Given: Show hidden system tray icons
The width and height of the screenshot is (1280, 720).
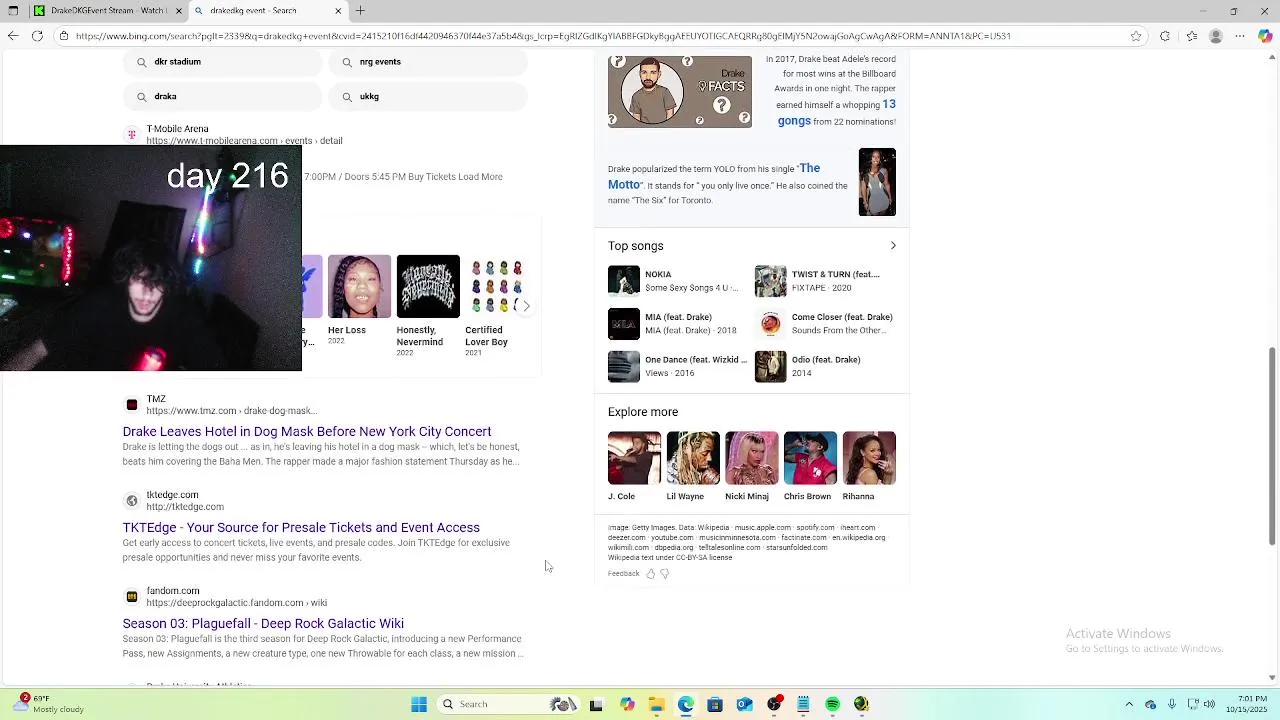Looking at the screenshot, I should click(x=1129, y=705).
